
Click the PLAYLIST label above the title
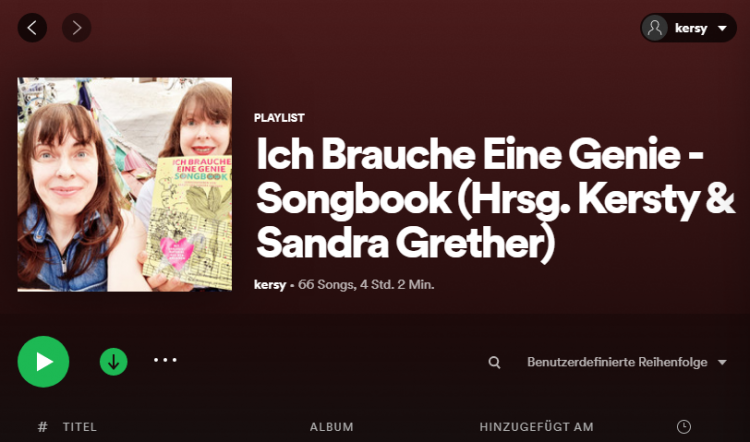click(x=279, y=118)
